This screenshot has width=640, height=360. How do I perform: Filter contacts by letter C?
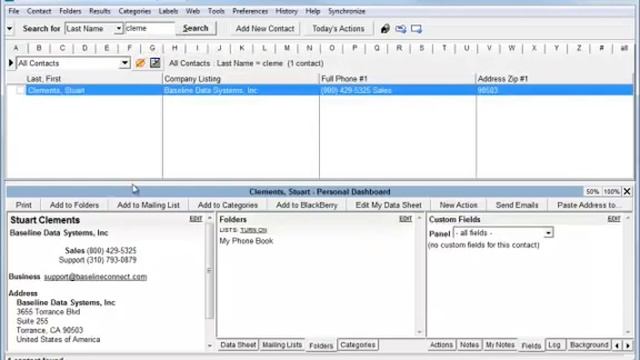tap(62, 48)
